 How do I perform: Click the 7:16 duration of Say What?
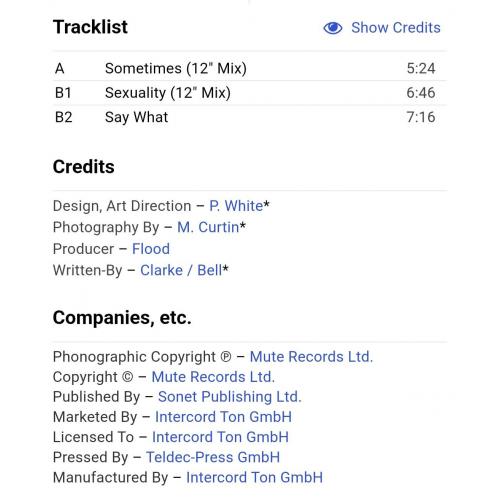click(421, 117)
